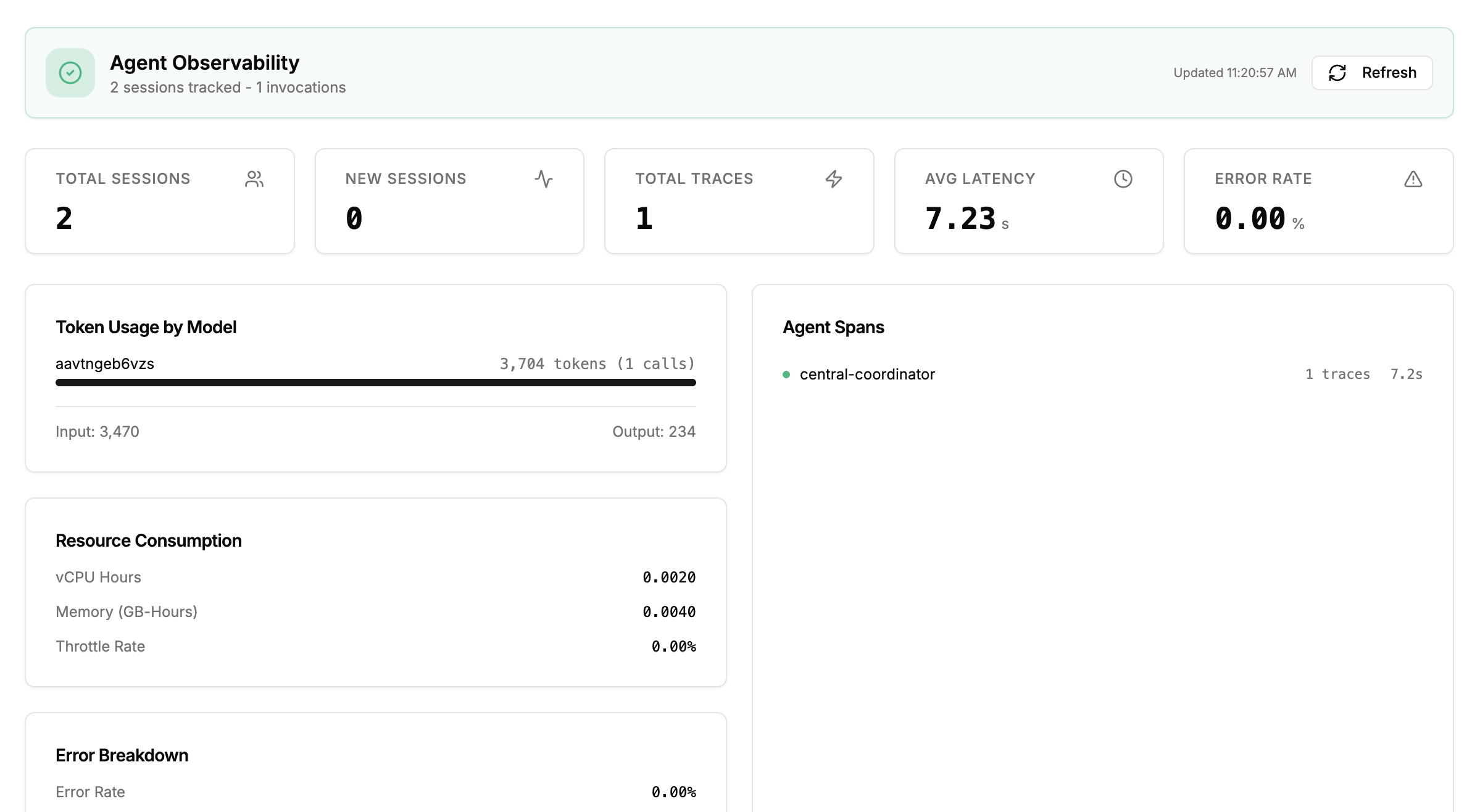The image size is (1480, 812).
Task: Click the green dot beside central-coordinator
Action: (x=786, y=375)
